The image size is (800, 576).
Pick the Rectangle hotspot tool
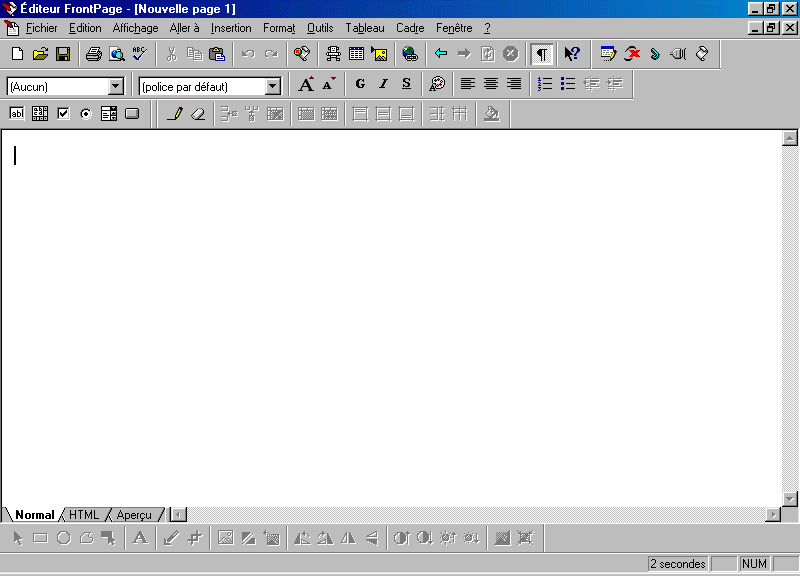point(40,538)
